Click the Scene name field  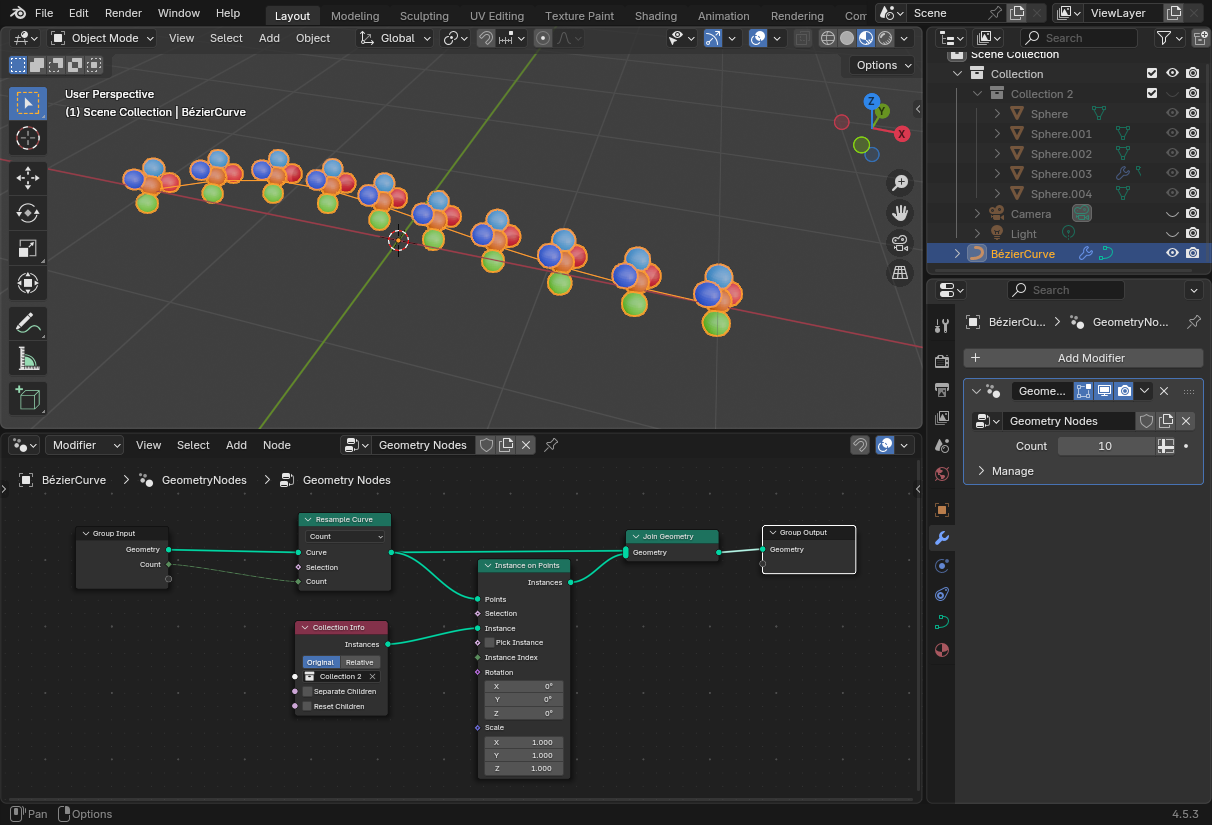coord(945,13)
